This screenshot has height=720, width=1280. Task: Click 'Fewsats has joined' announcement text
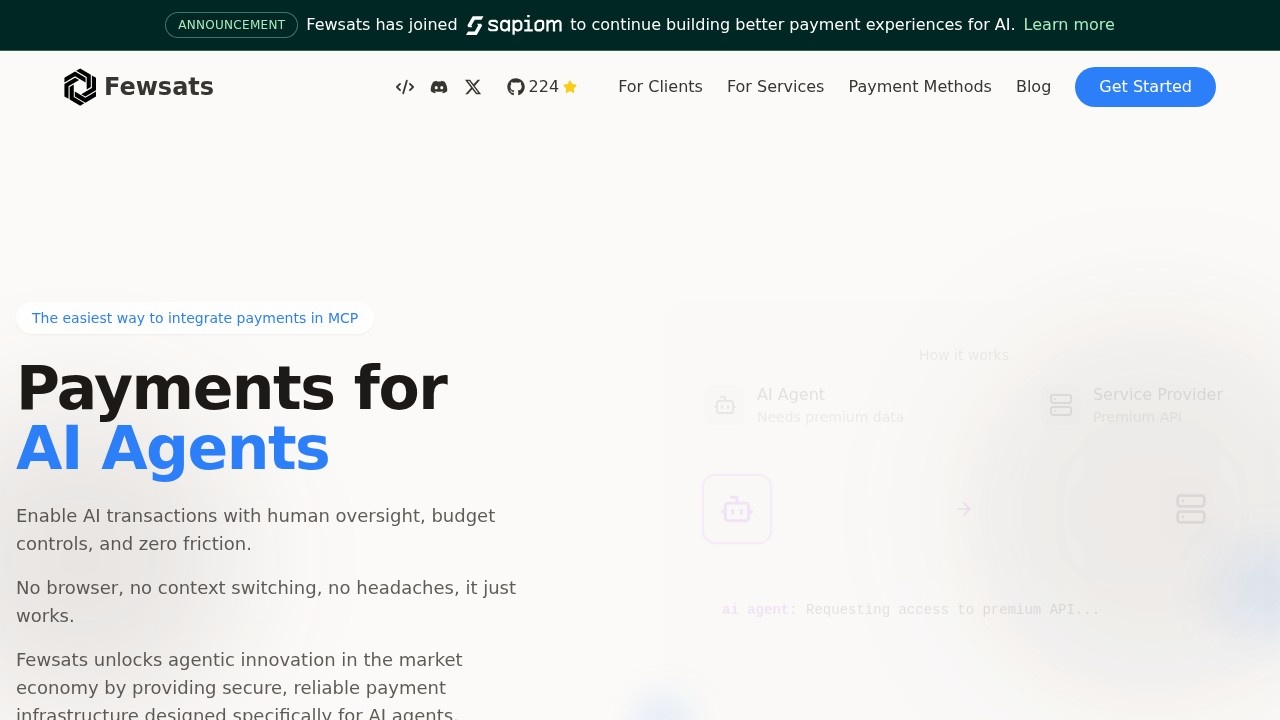pyautogui.click(x=381, y=25)
